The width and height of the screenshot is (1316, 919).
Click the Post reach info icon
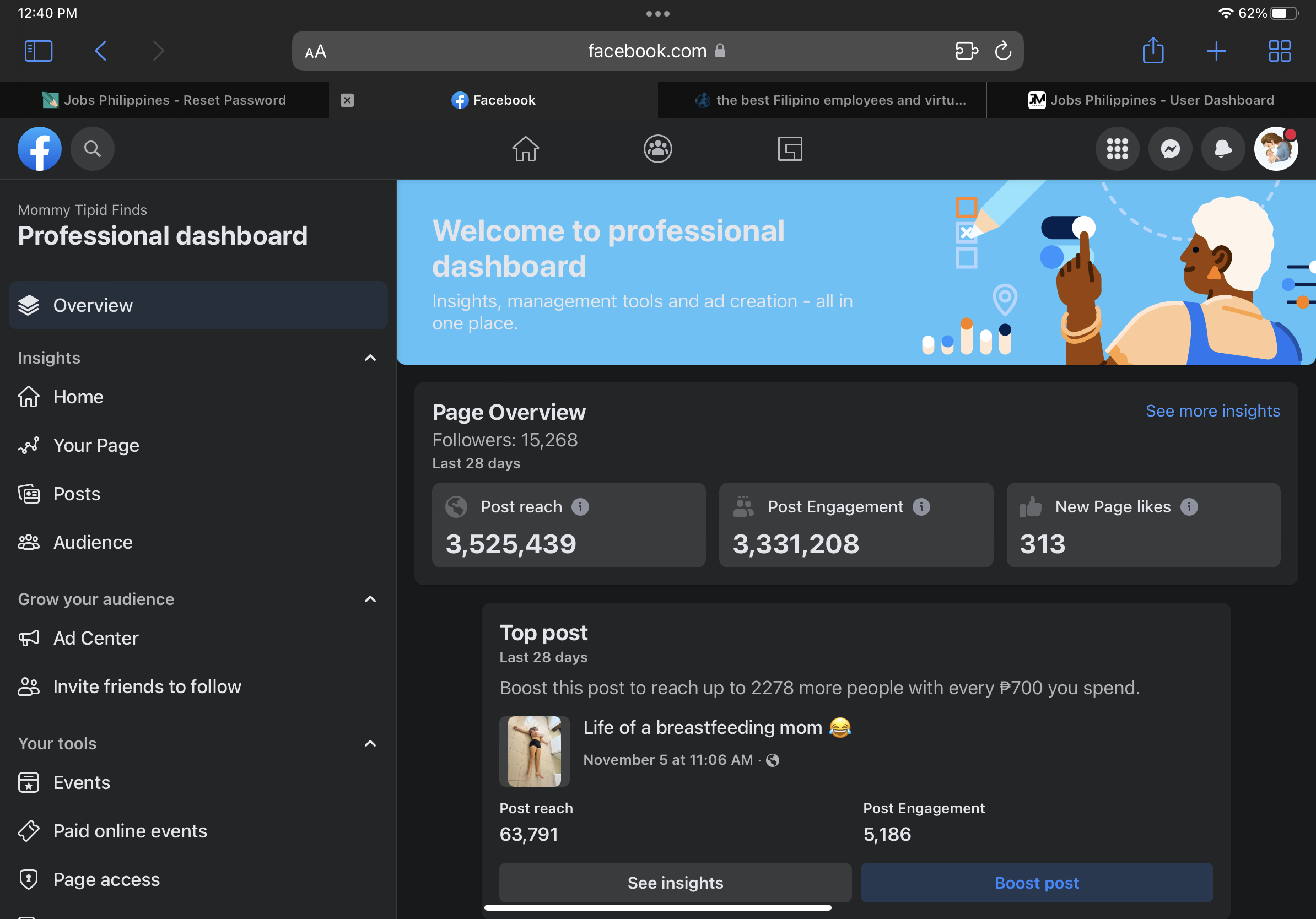[580, 506]
